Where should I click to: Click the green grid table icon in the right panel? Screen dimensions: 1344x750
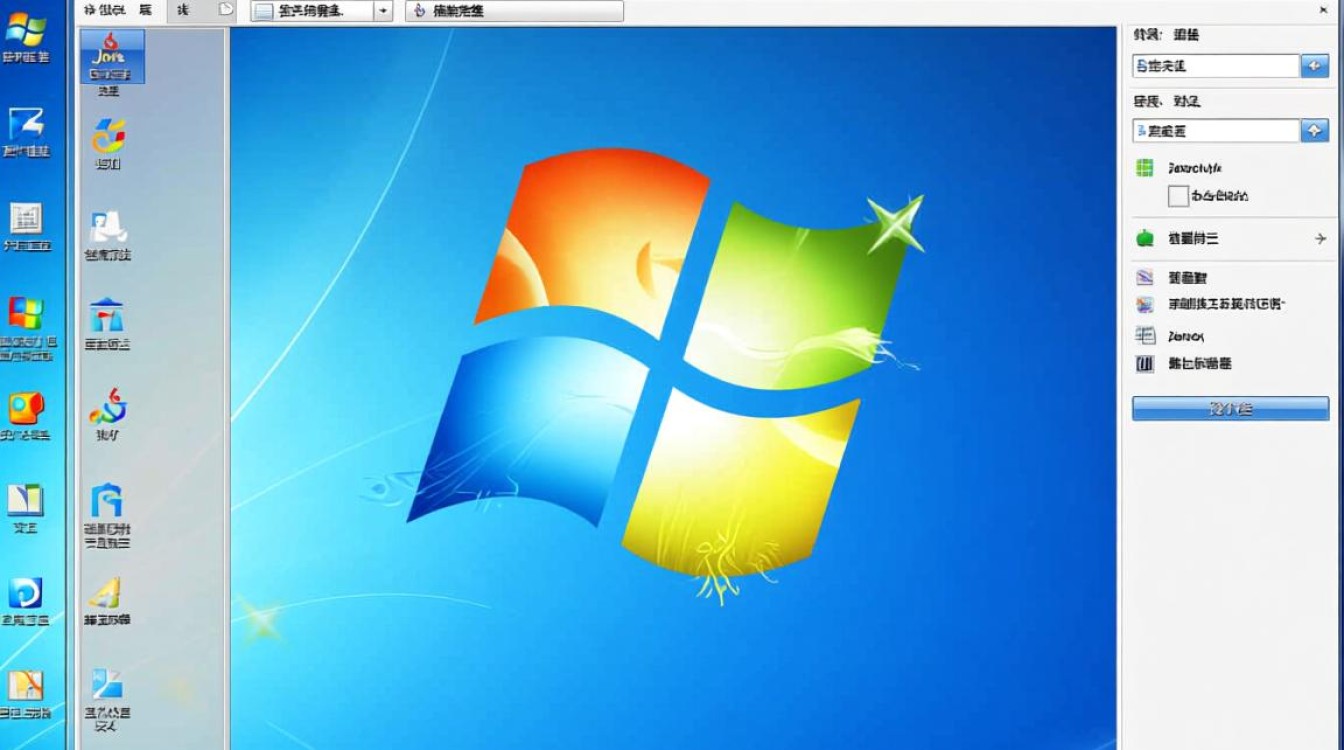(x=1143, y=167)
